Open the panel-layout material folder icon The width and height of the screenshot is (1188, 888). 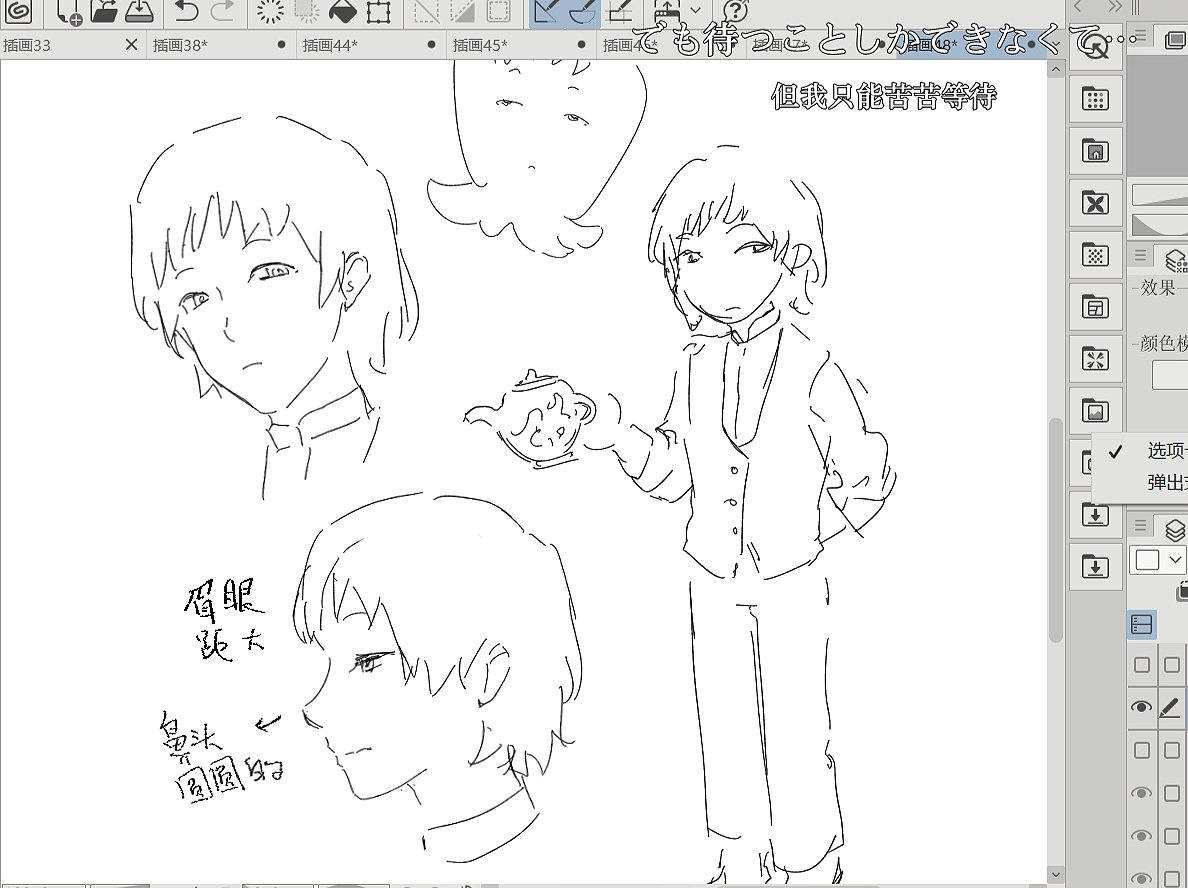pyautogui.click(x=1095, y=307)
